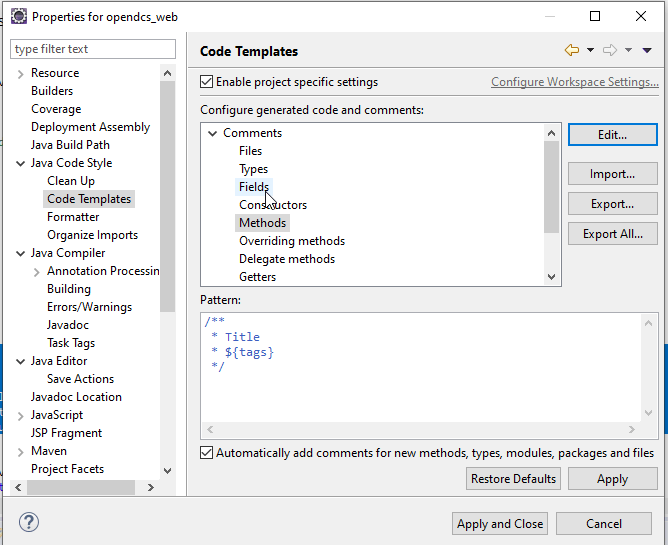Viewport: 668px width, 545px height.
Task: Collapse the Java Compiler node
Action: pos(20,253)
